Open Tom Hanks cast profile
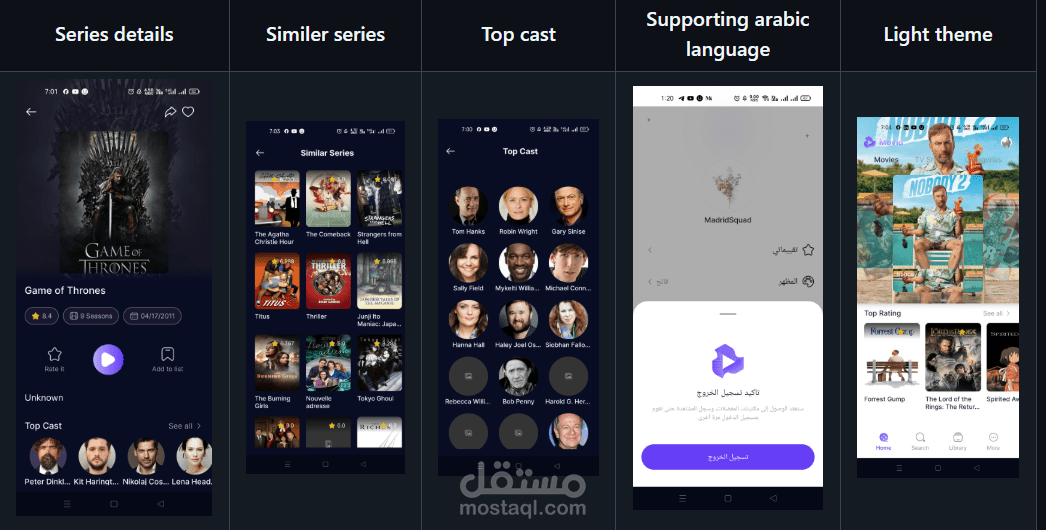1046x530 pixels. pos(468,206)
